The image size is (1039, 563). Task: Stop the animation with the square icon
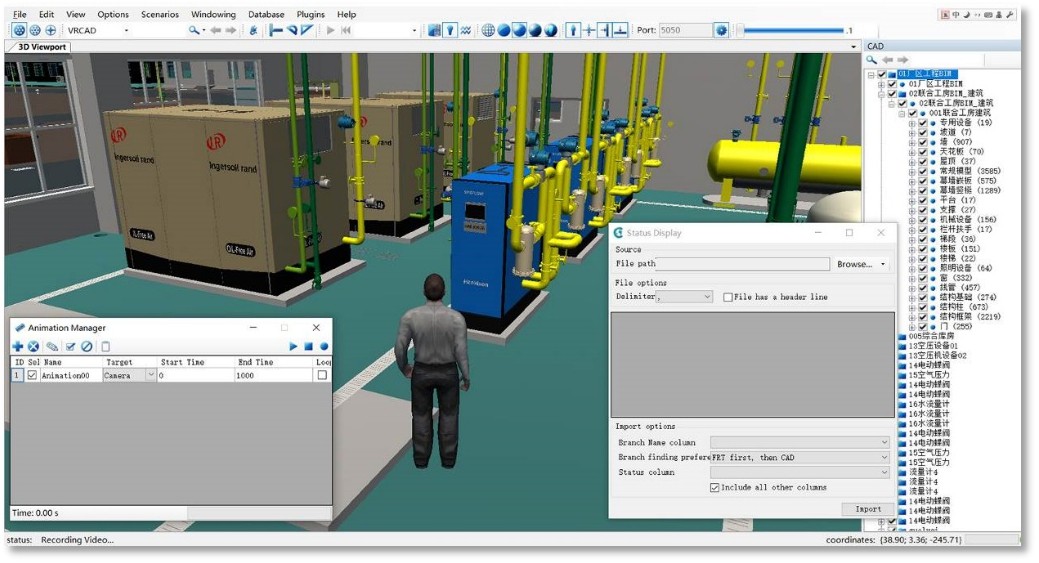coord(309,346)
